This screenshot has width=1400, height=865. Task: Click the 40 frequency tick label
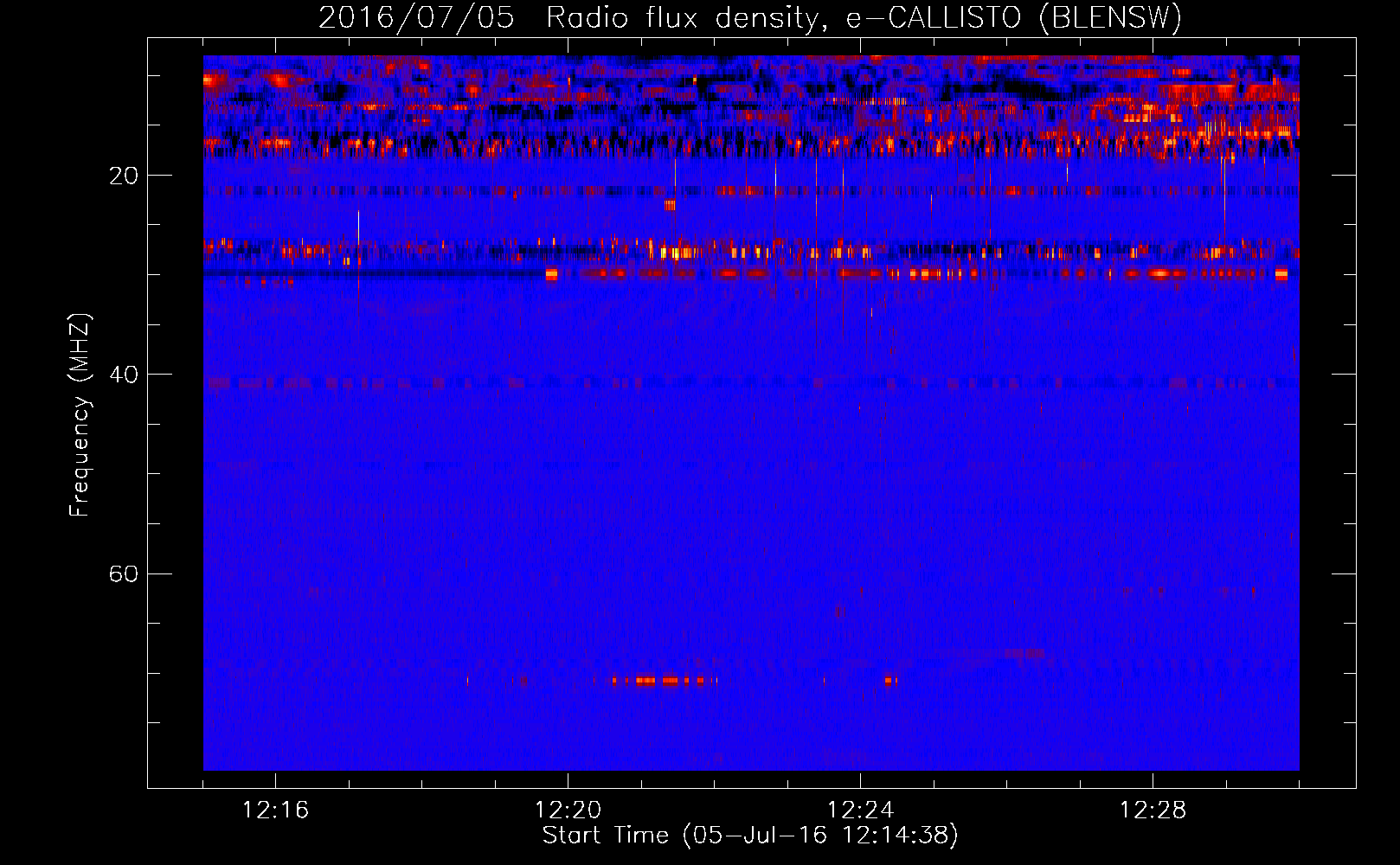[x=123, y=375]
